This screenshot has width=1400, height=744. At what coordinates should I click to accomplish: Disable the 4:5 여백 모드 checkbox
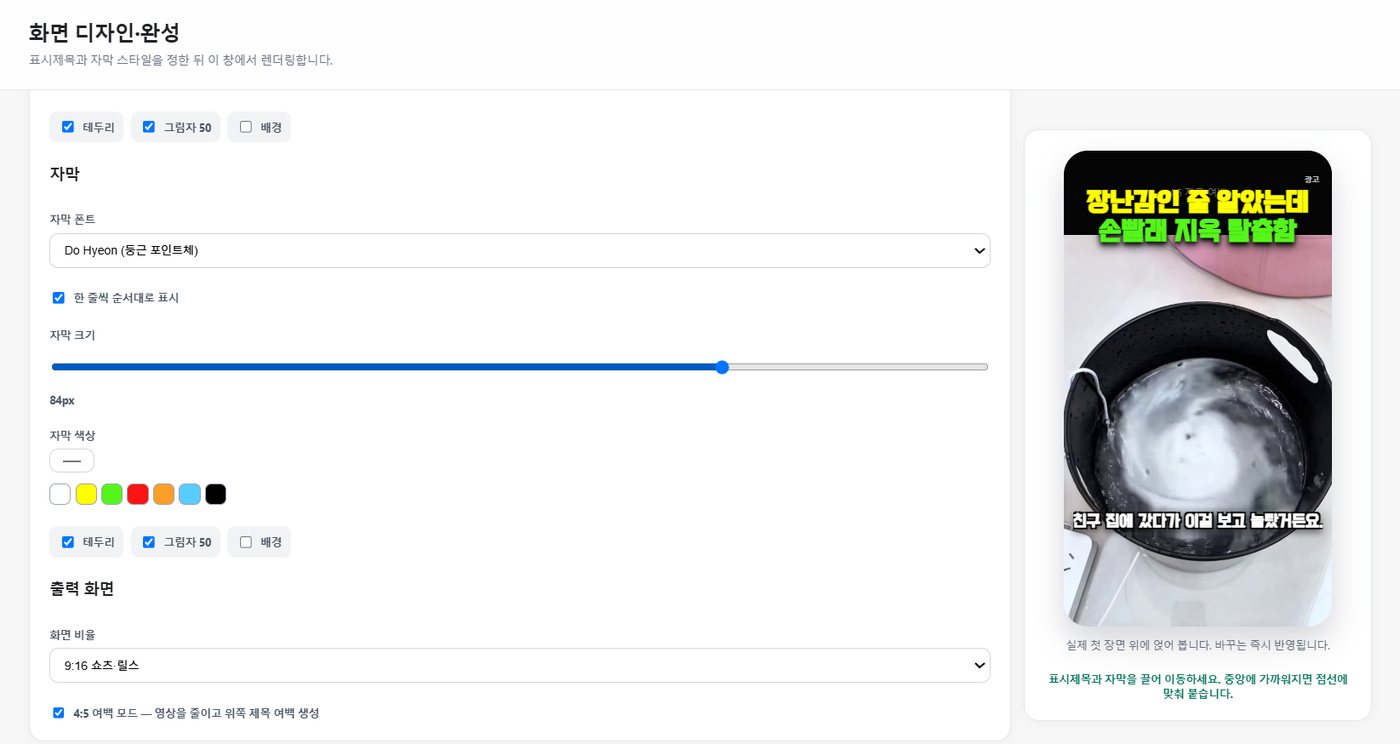pos(58,713)
